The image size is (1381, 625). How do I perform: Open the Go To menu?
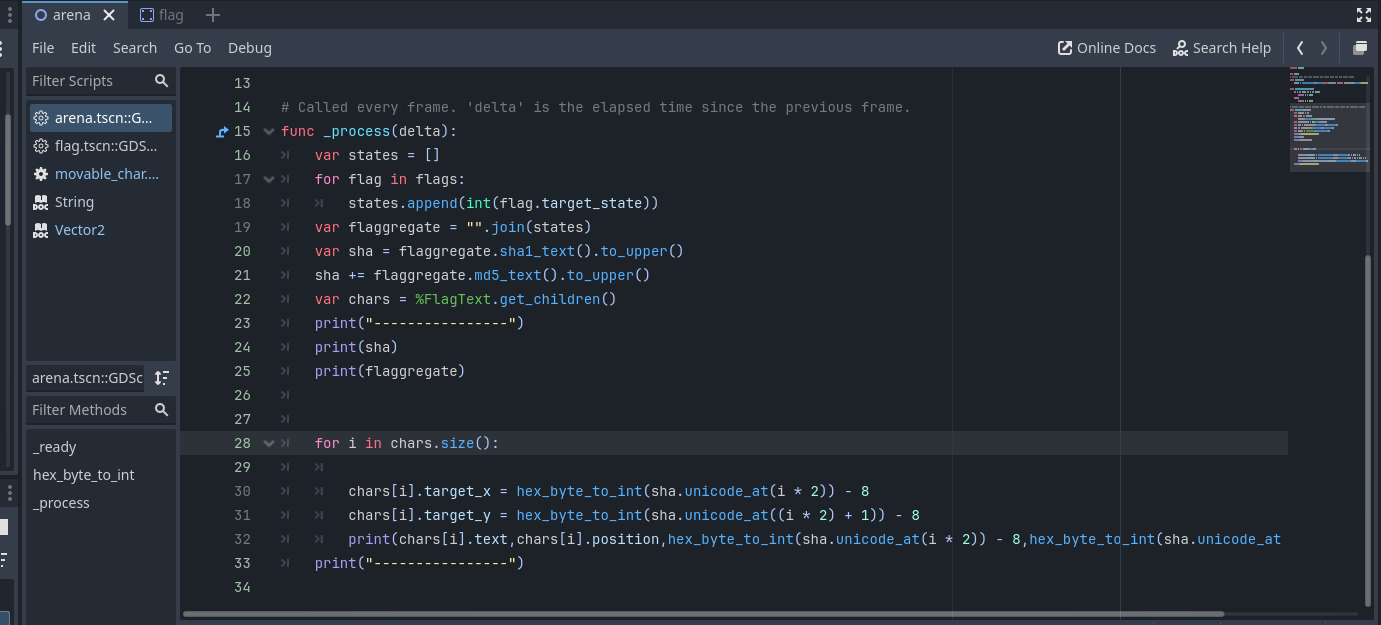192,48
